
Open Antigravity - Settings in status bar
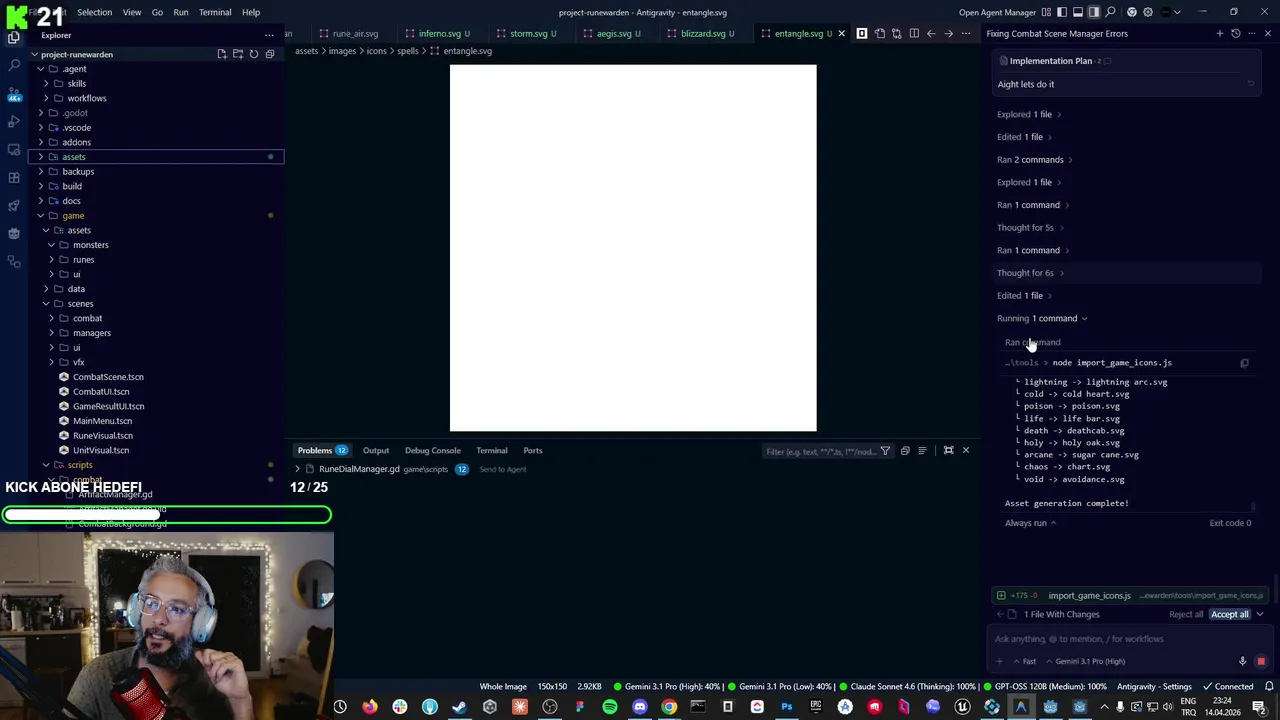(1154, 686)
